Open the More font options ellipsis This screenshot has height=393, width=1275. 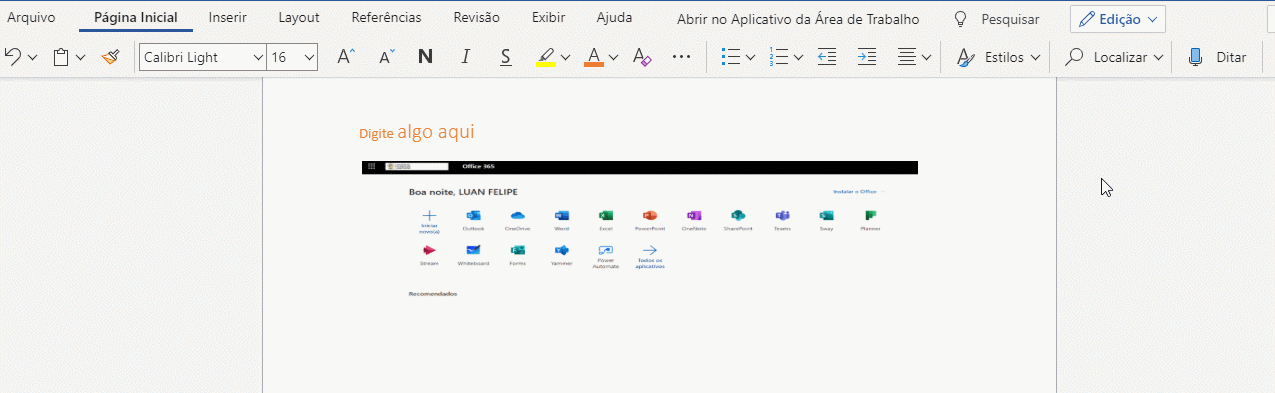(x=682, y=57)
